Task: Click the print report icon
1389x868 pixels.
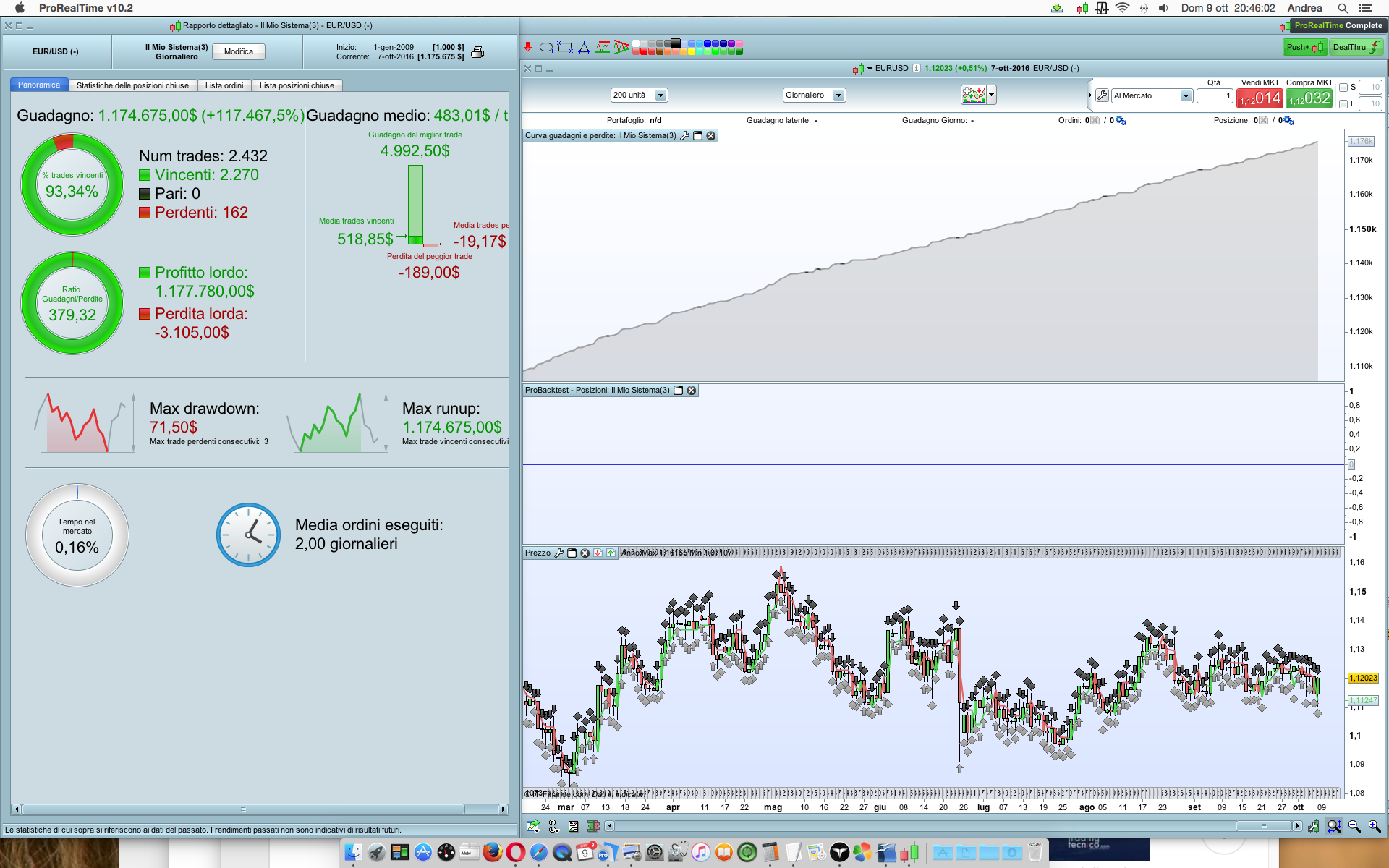Action: tap(477, 52)
